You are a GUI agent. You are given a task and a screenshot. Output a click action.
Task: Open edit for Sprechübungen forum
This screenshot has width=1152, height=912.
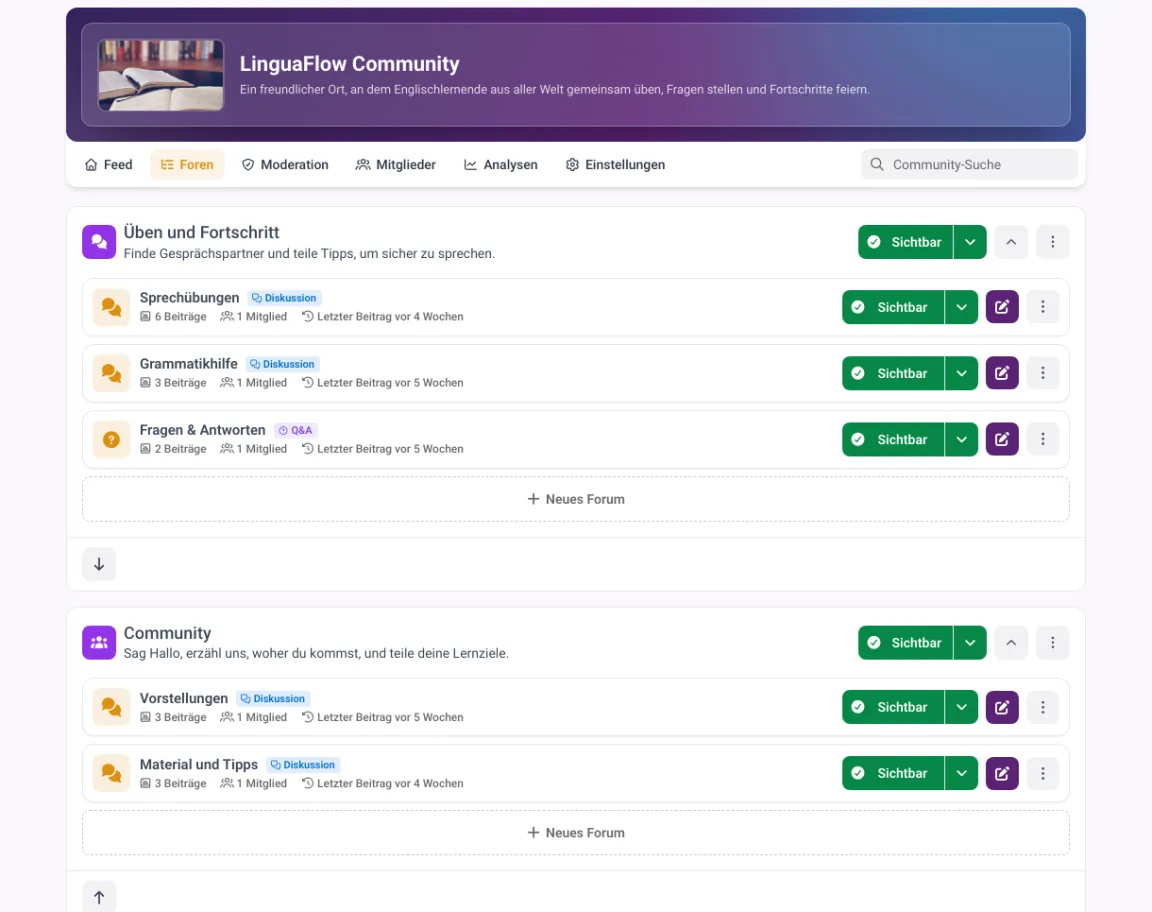1001,307
